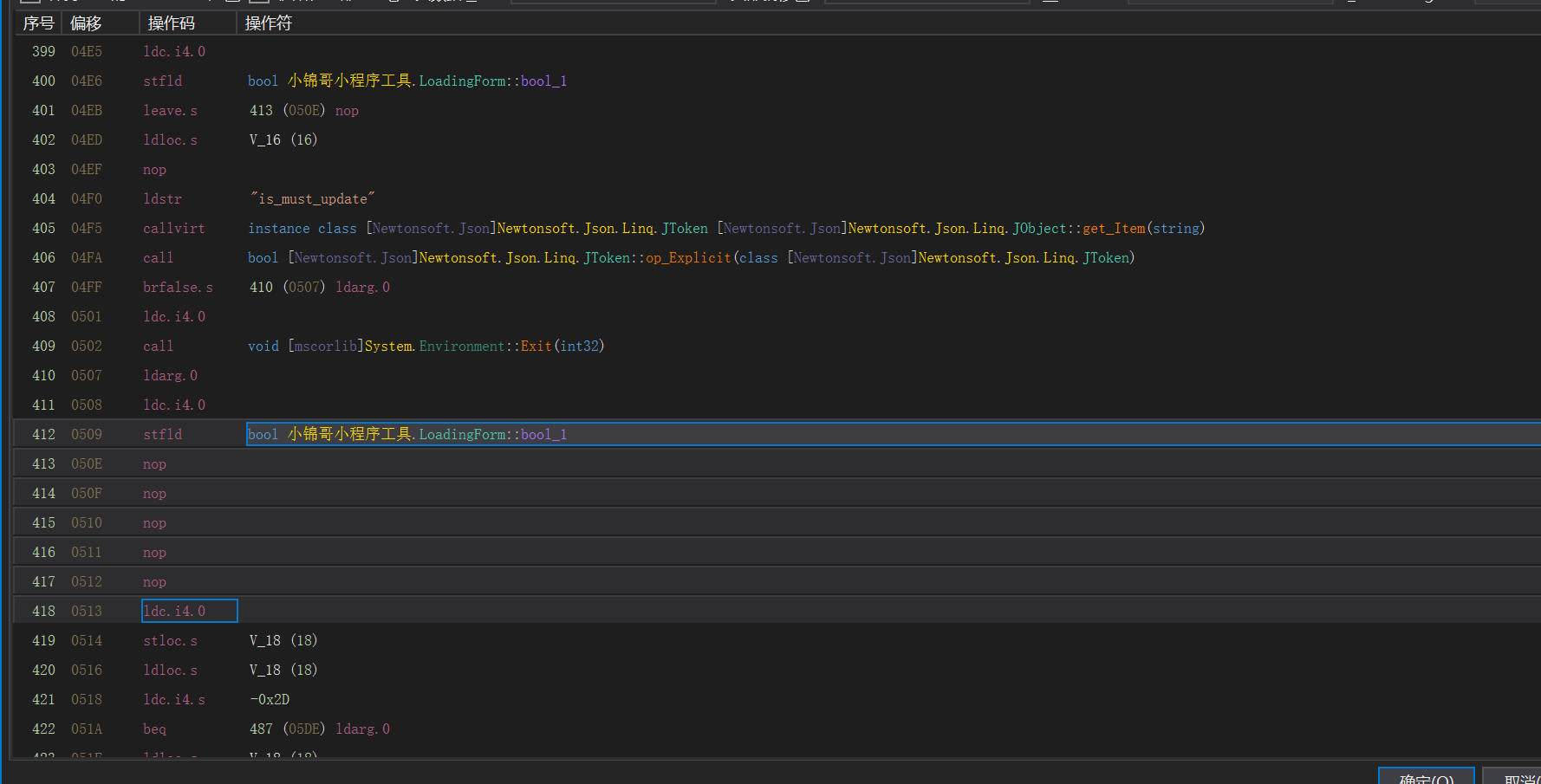1541x784 pixels.
Task: Click the 确定(O) confirm button
Action: [x=1426, y=776]
